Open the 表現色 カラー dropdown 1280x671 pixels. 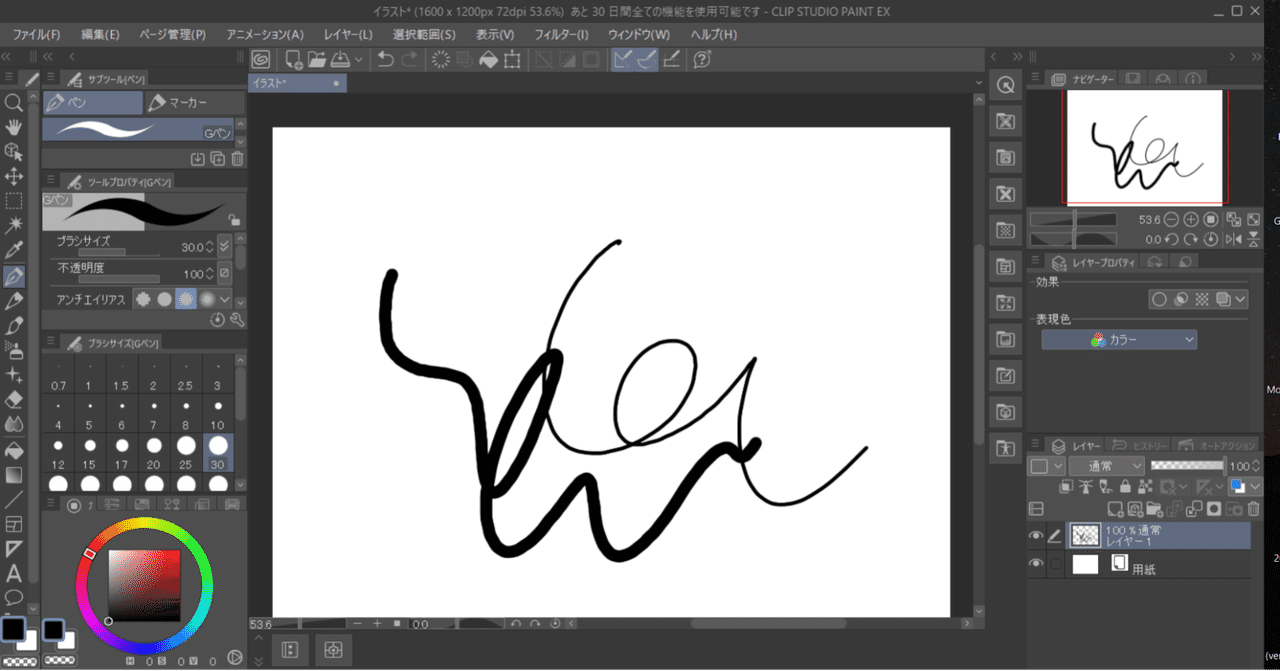(x=1119, y=340)
